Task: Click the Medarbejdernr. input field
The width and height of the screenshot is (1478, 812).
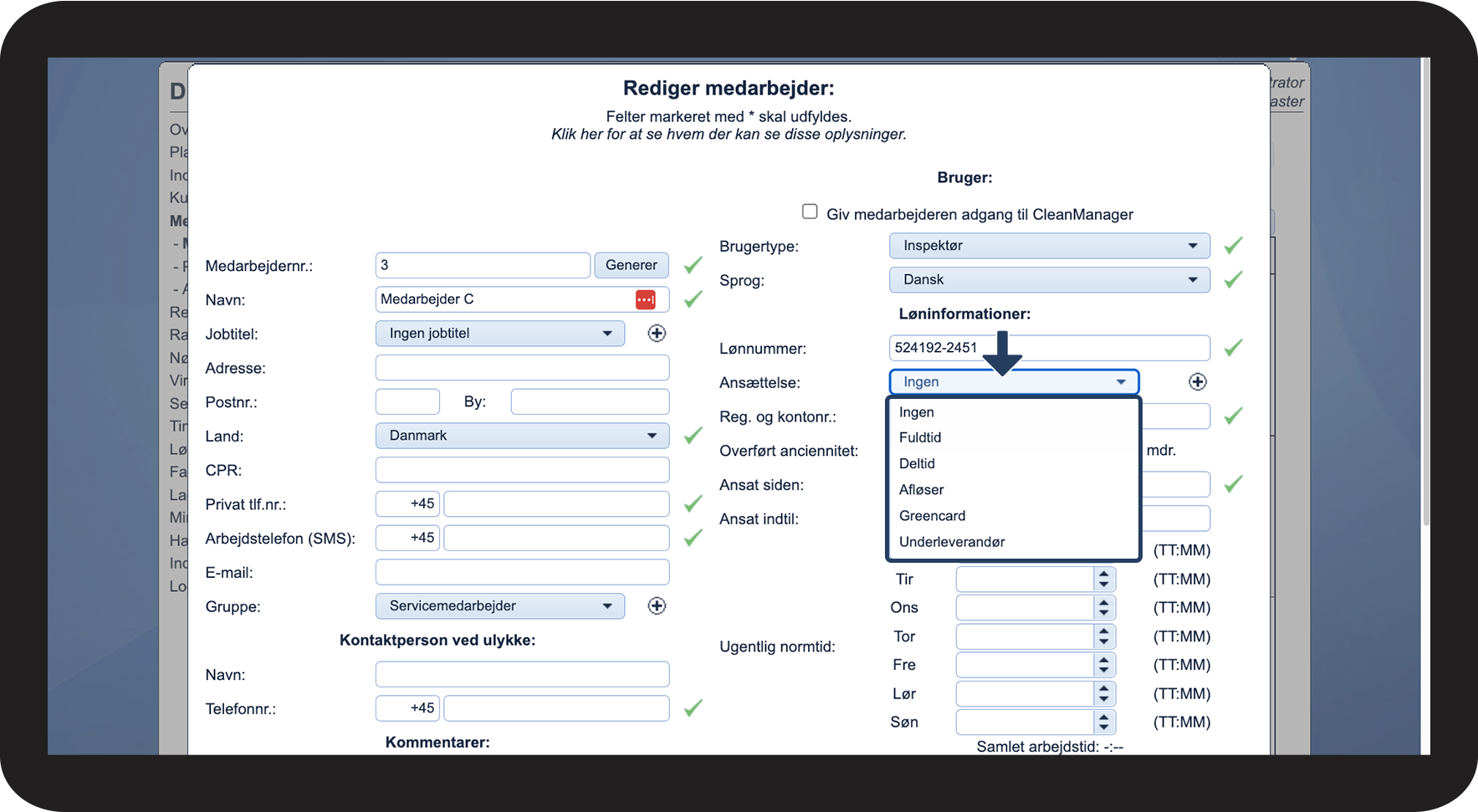Action: pyautogui.click(x=483, y=265)
